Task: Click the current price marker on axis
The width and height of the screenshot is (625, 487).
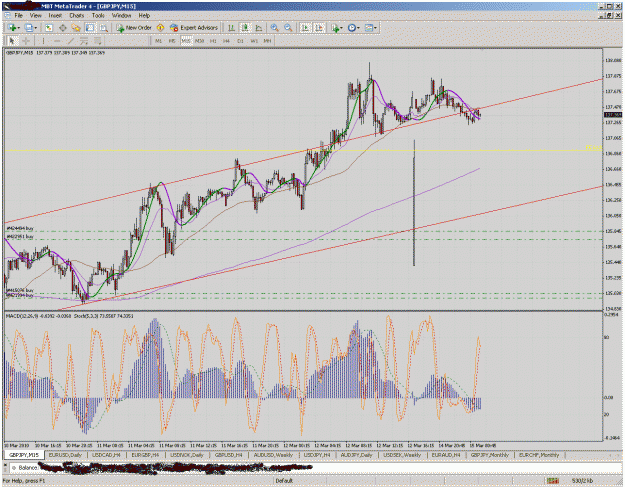Action: pyautogui.click(x=613, y=115)
